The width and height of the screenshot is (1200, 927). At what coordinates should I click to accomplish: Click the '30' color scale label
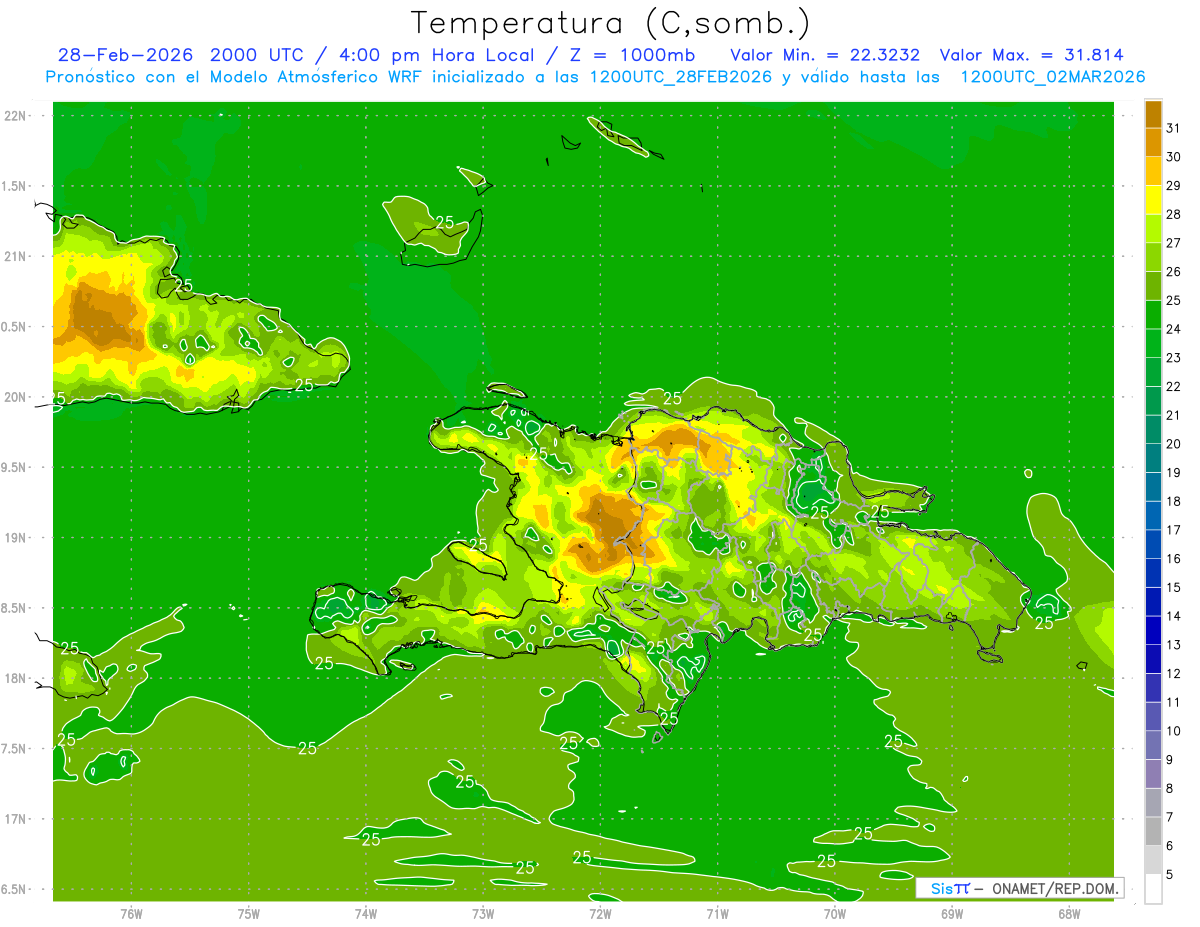pyautogui.click(x=1174, y=157)
